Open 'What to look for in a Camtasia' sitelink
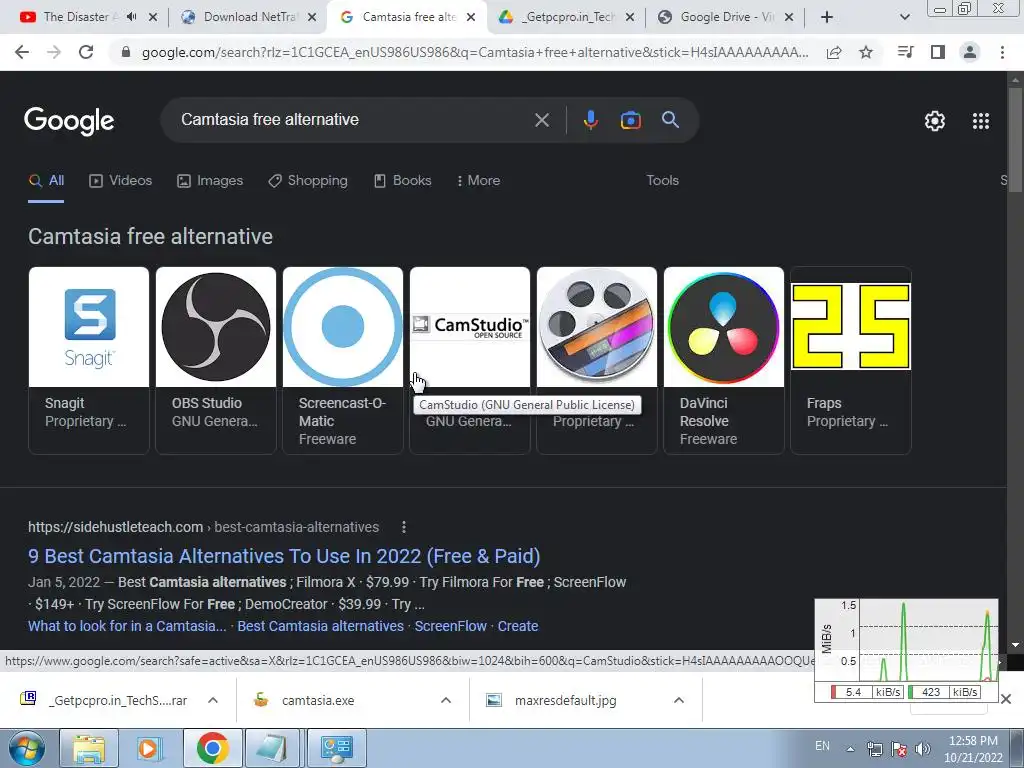The image size is (1024, 768). pos(127,626)
